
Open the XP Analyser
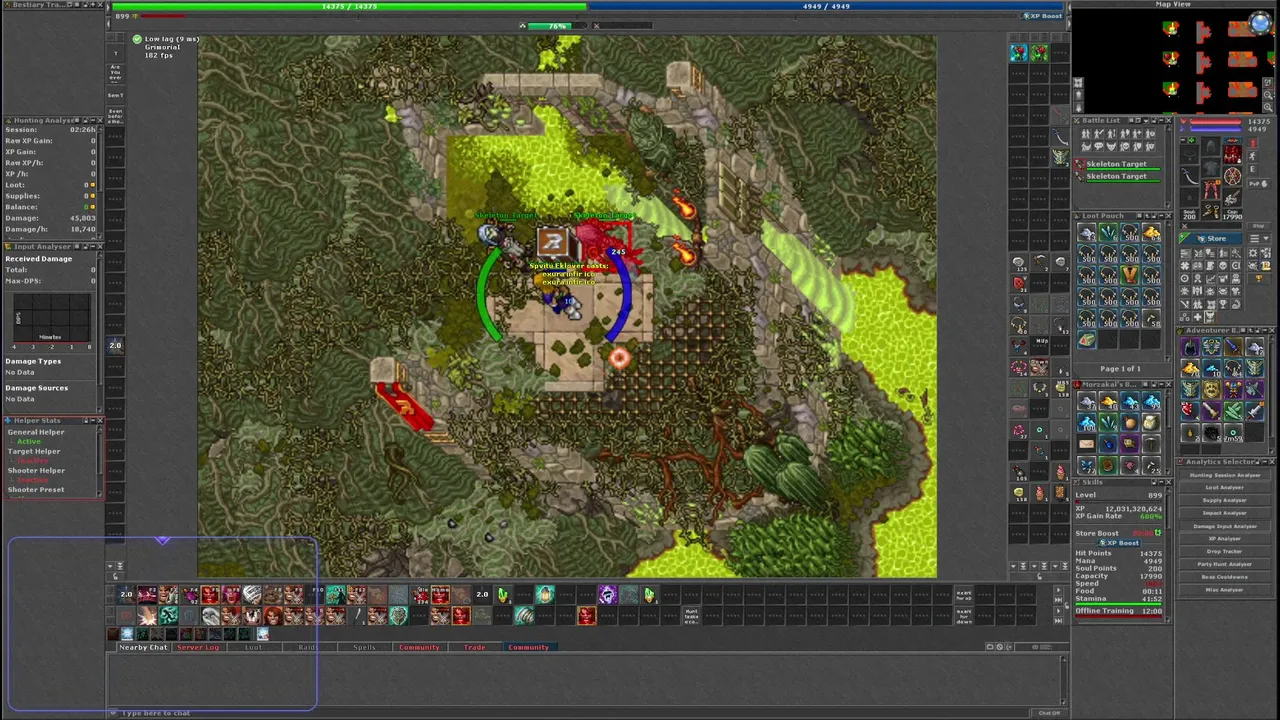point(1224,539)
